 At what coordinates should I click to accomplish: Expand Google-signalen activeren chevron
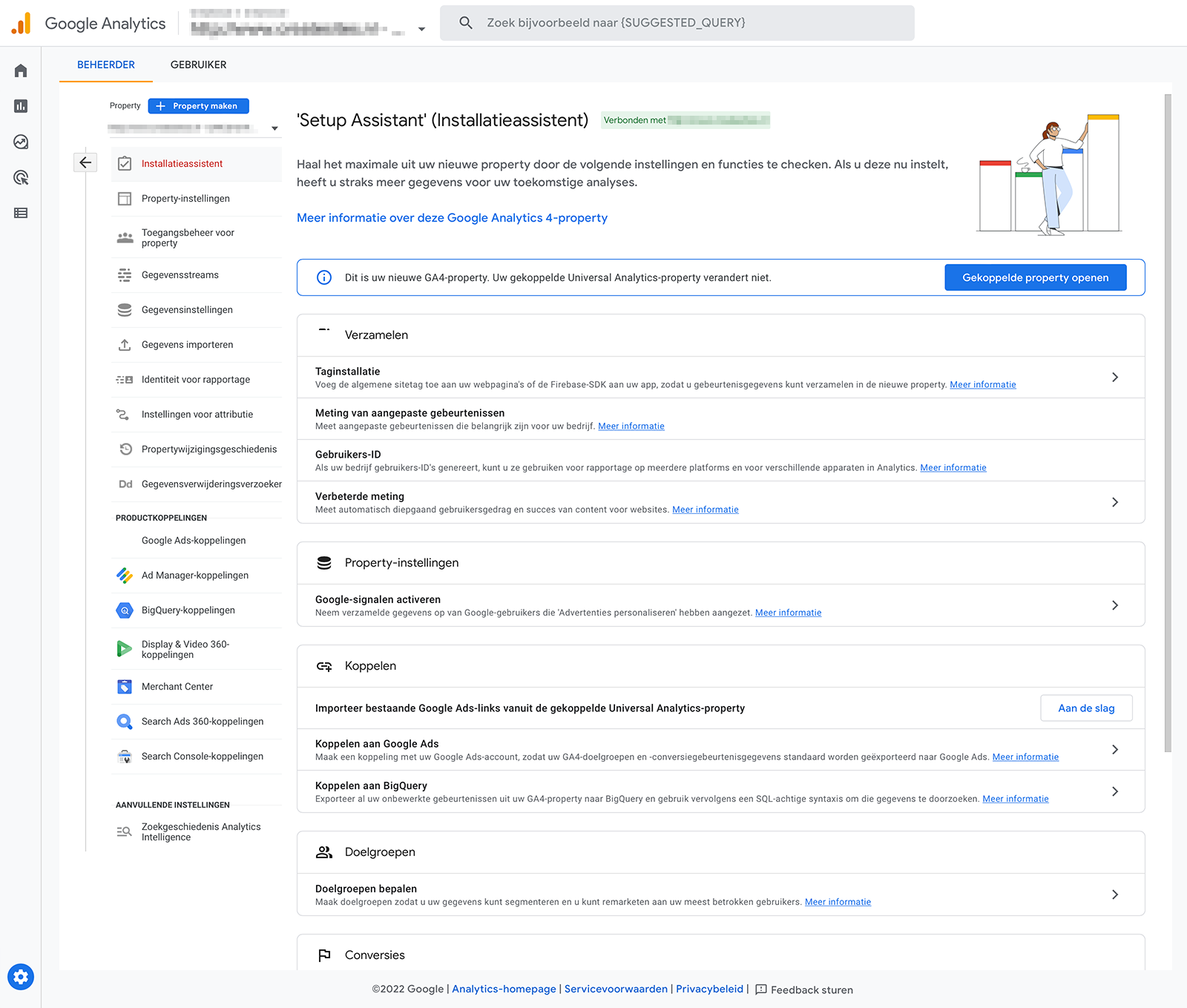coord(1115,605)
